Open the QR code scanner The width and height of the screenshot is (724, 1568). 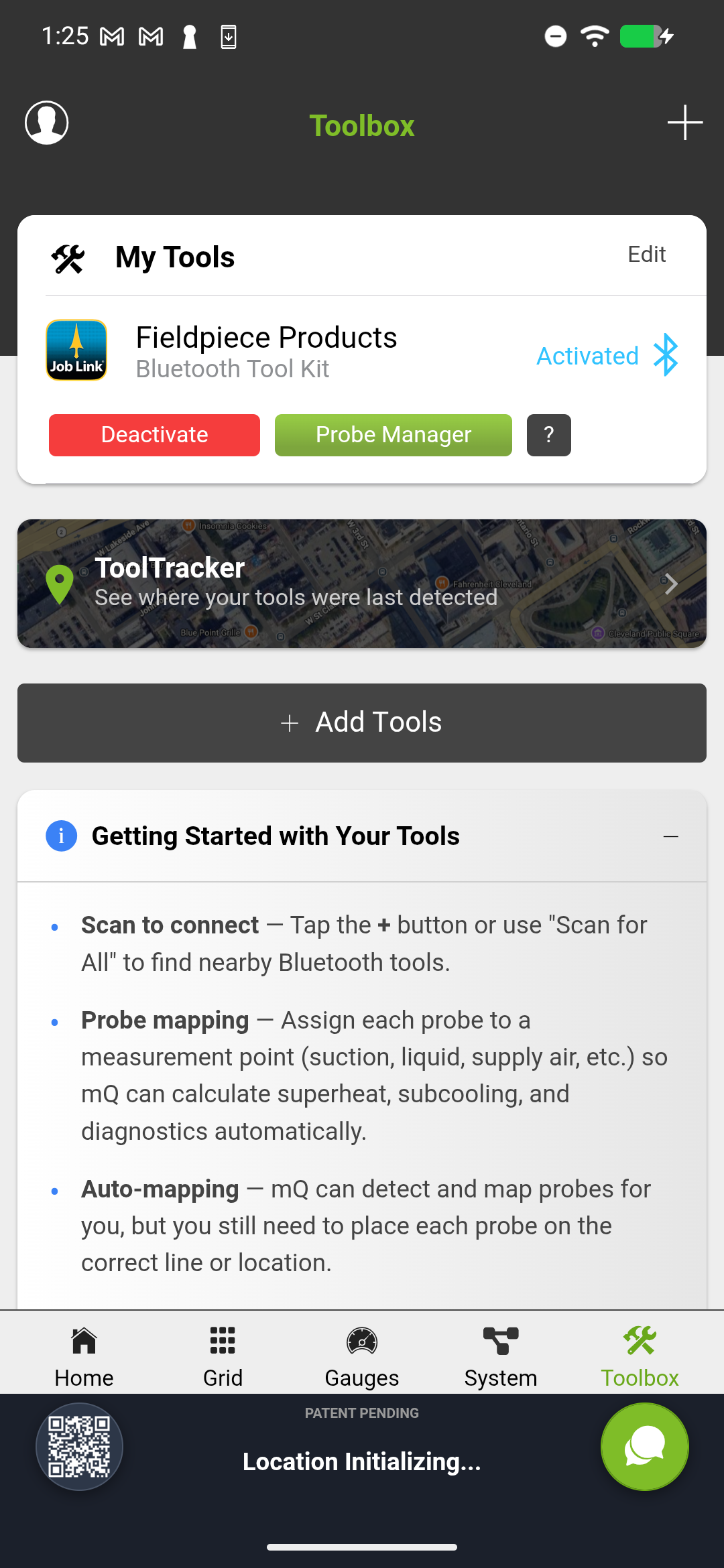tap(79, 1447)
